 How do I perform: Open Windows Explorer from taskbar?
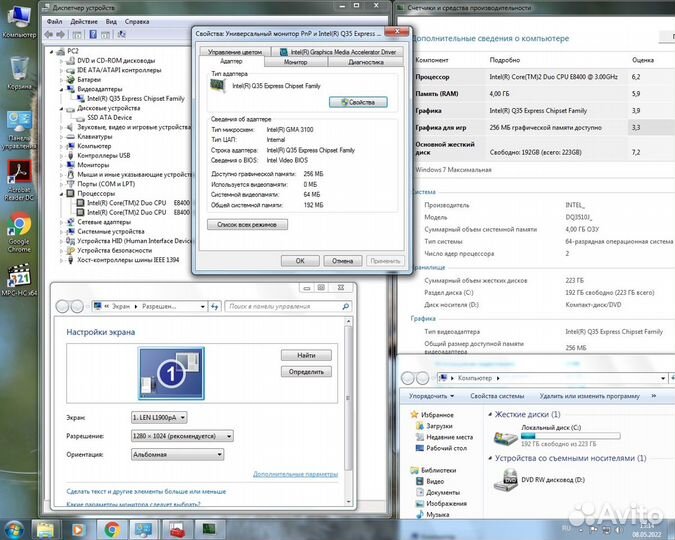pos(46,530)
